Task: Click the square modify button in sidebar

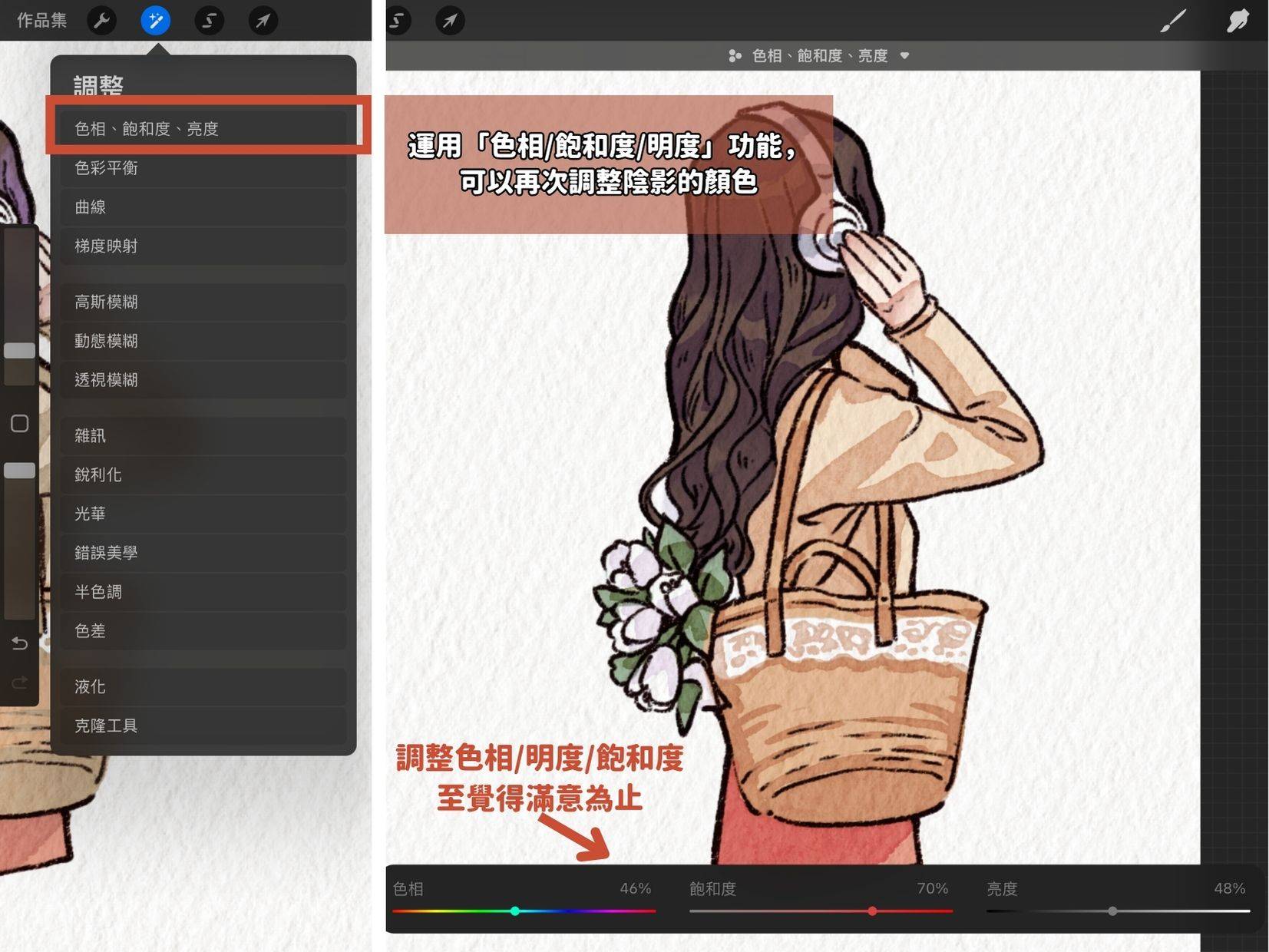Action: click(x=20, y=423)
